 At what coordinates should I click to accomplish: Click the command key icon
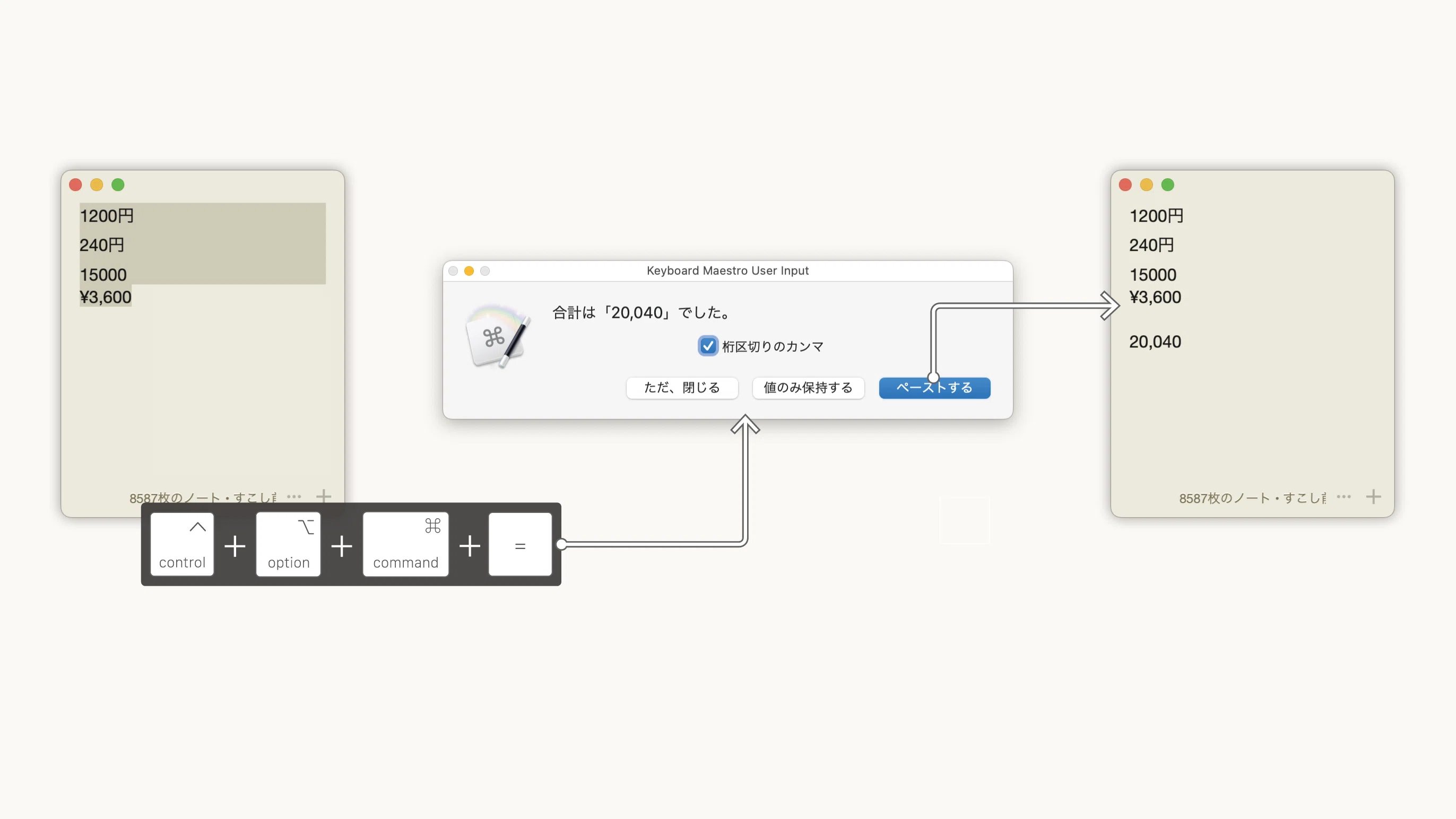(406, 544)
